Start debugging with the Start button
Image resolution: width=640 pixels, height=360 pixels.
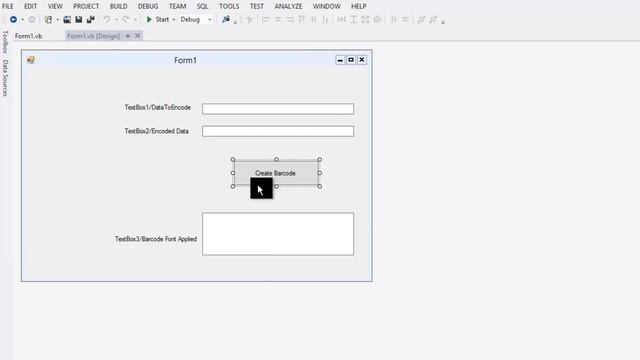coord(158,19)
